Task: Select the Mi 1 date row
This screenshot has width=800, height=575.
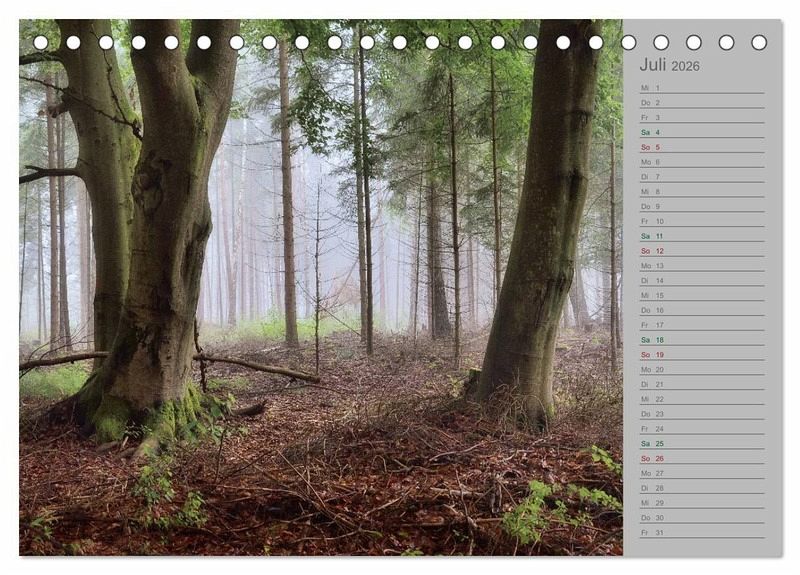Action: pos(651,88)
